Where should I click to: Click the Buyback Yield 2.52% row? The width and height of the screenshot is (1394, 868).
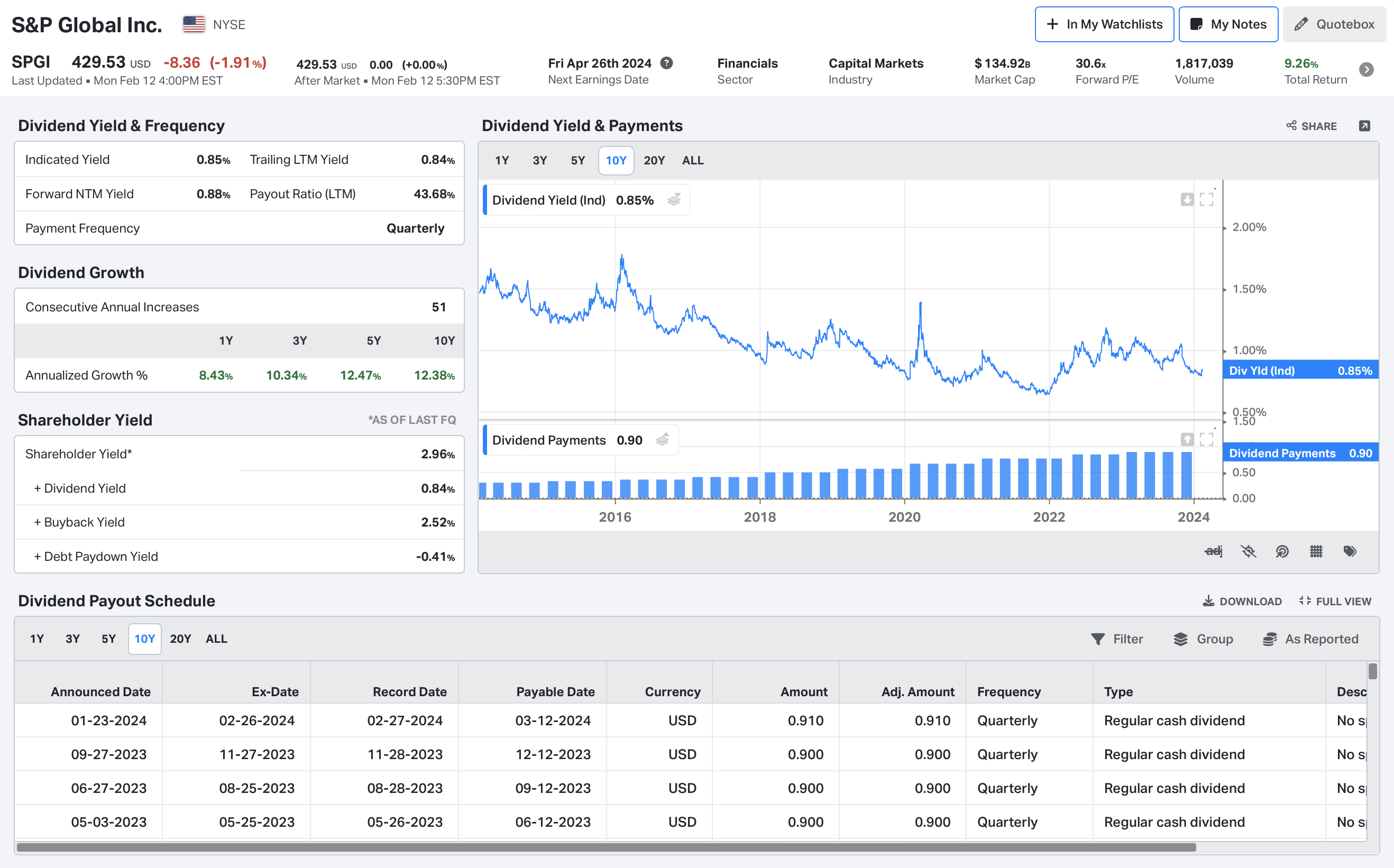point(240,522)
